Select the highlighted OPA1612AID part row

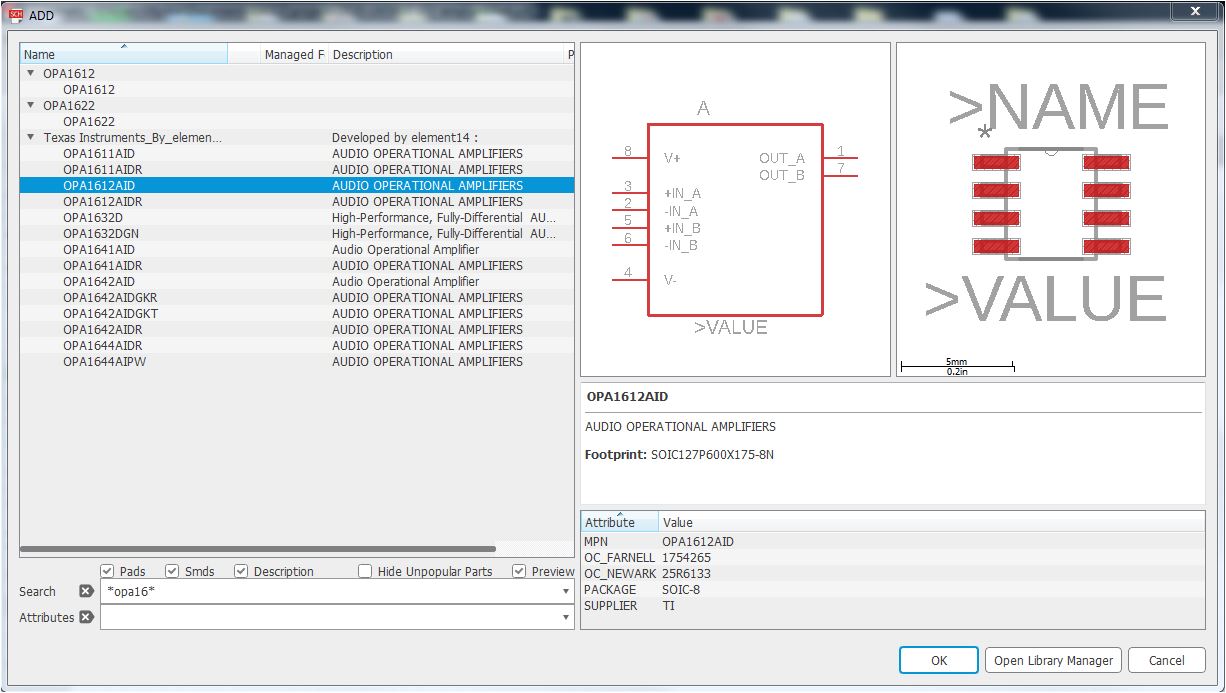pyautogui.click(x=297, y=185)
